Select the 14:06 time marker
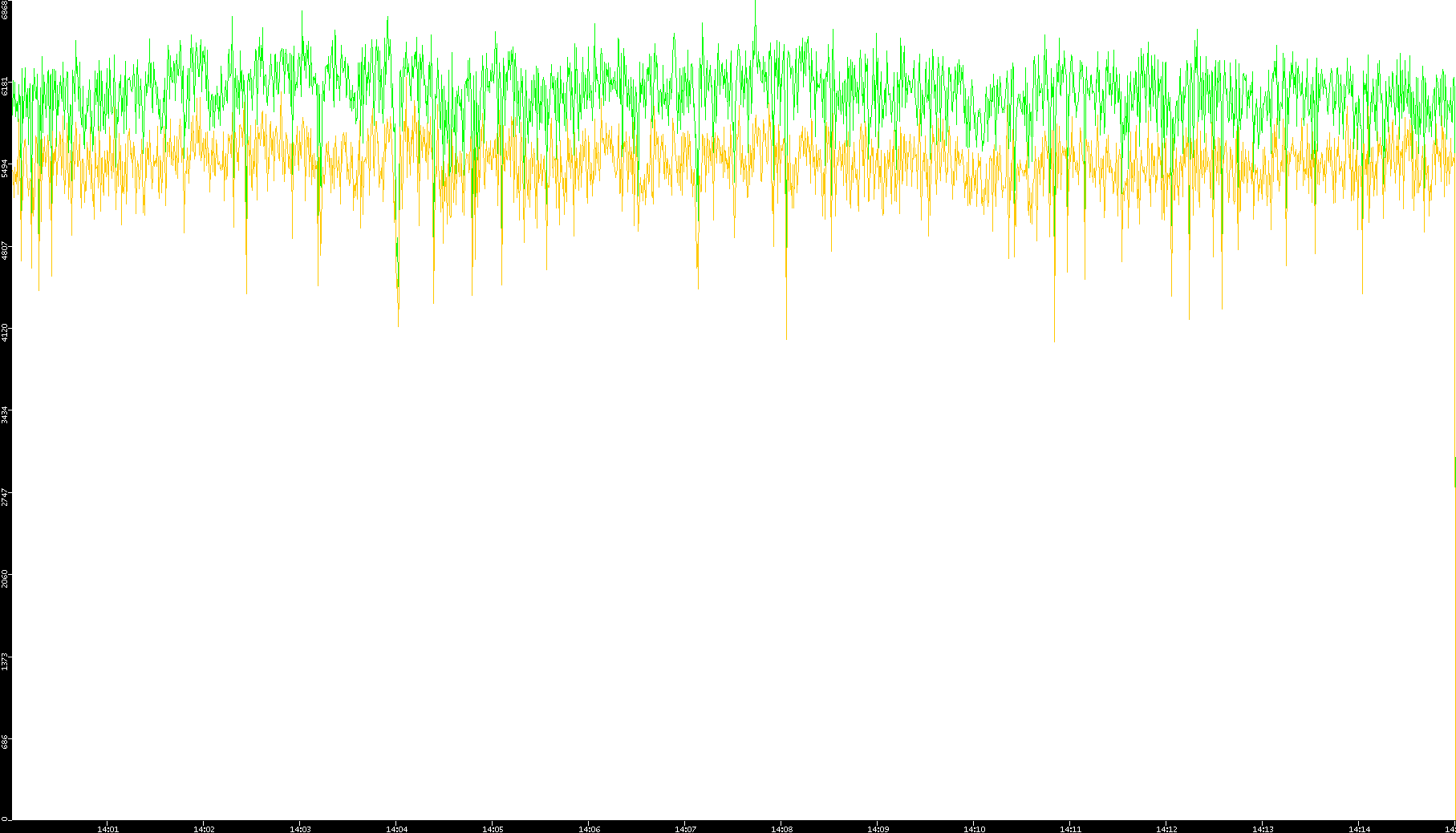 tap(589, 828)
